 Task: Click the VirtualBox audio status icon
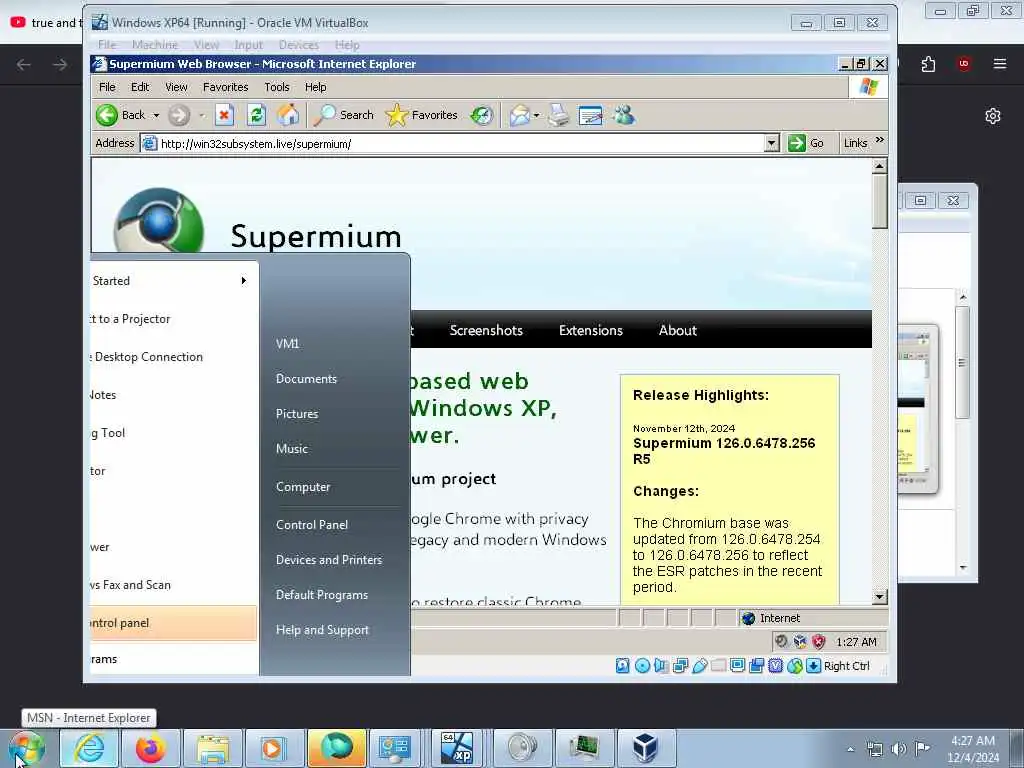pos(661,665)
